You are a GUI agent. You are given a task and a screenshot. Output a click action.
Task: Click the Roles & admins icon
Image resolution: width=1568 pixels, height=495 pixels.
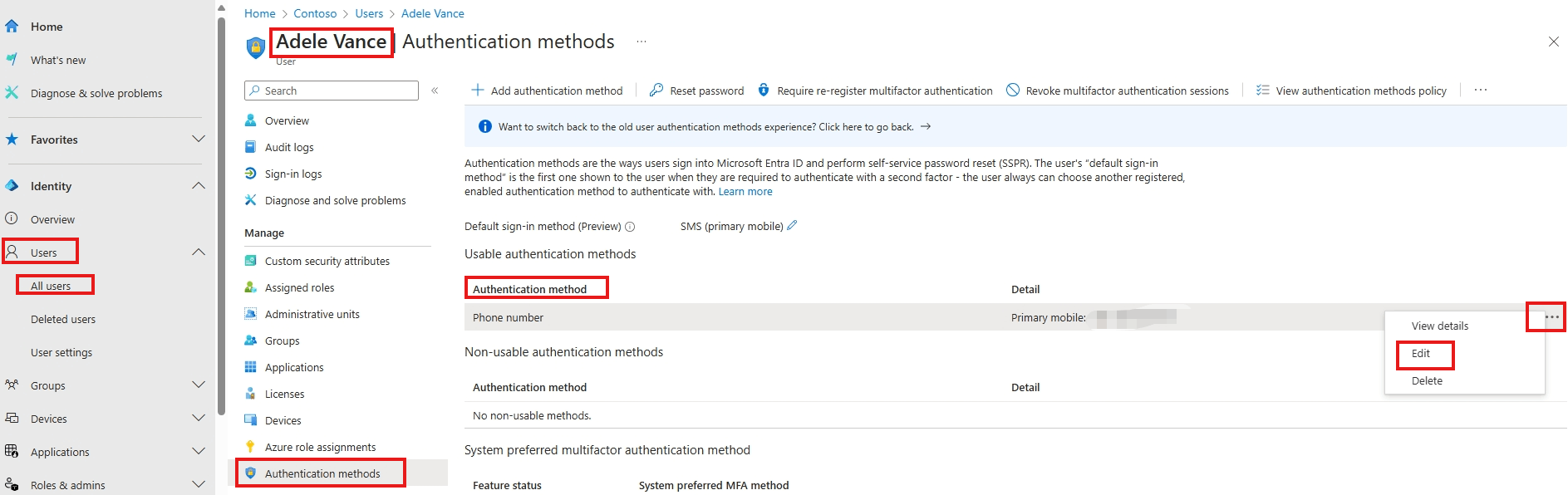(12, 485)
